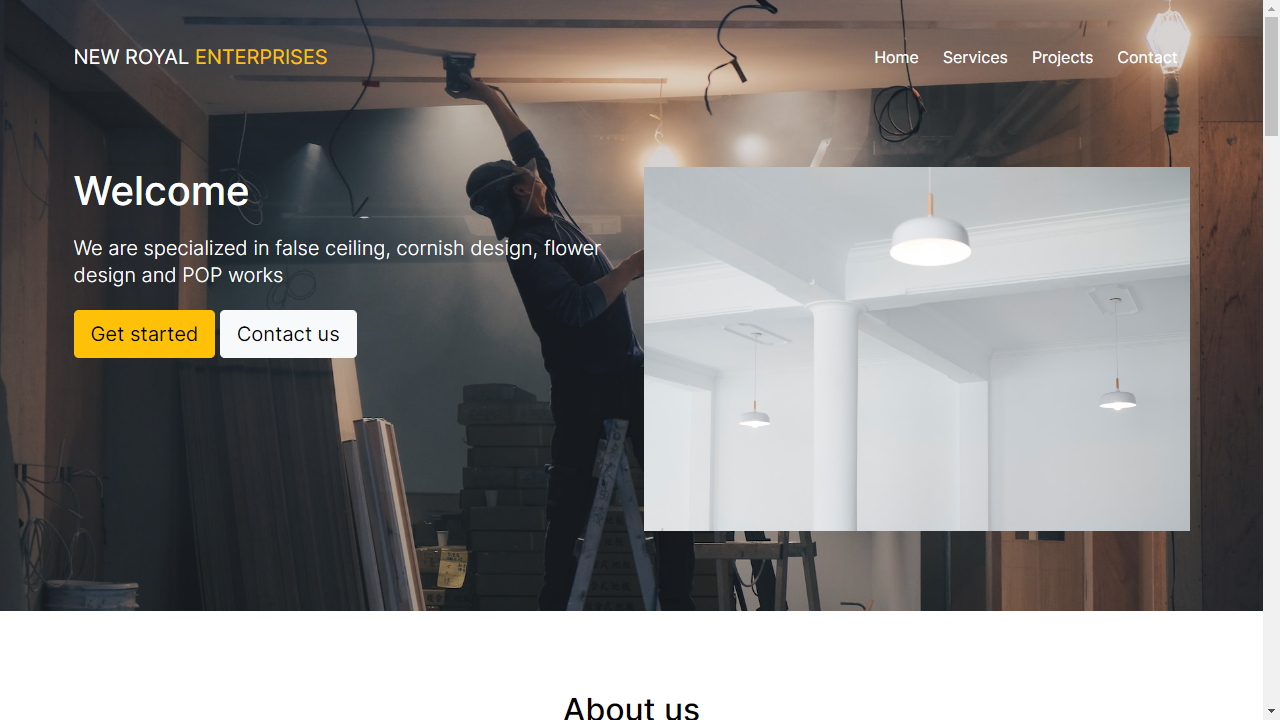Click the yellow ENTERPRISES word in the logo
The image size is (1280, 720).
click(x=261, y=57)
